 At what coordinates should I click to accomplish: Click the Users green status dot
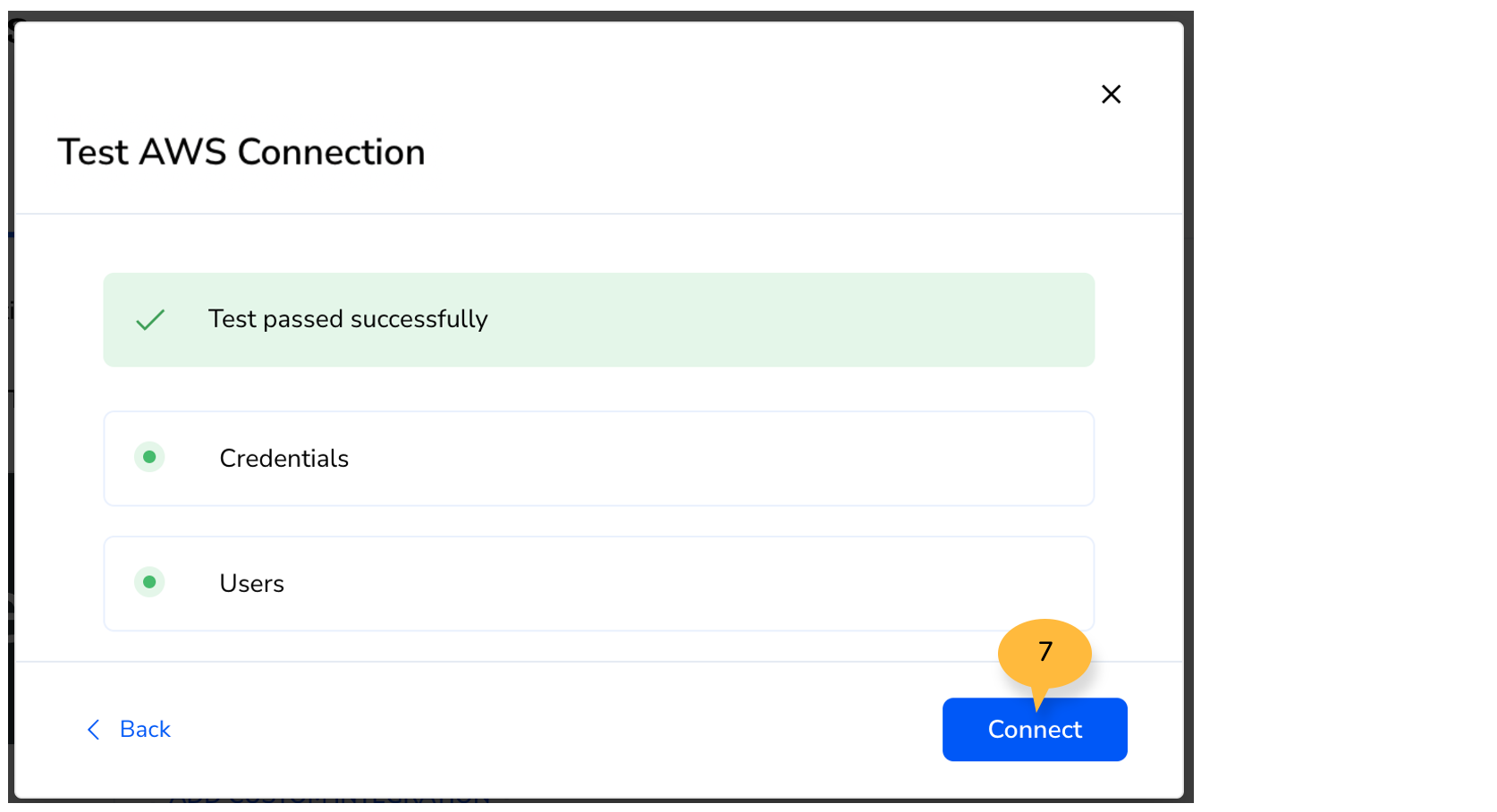[x=149, y=582]
